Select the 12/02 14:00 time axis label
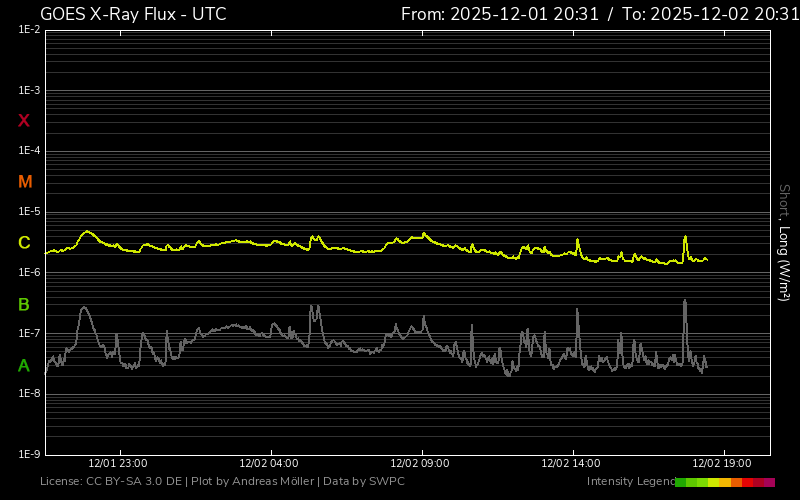 pos(571,464)
